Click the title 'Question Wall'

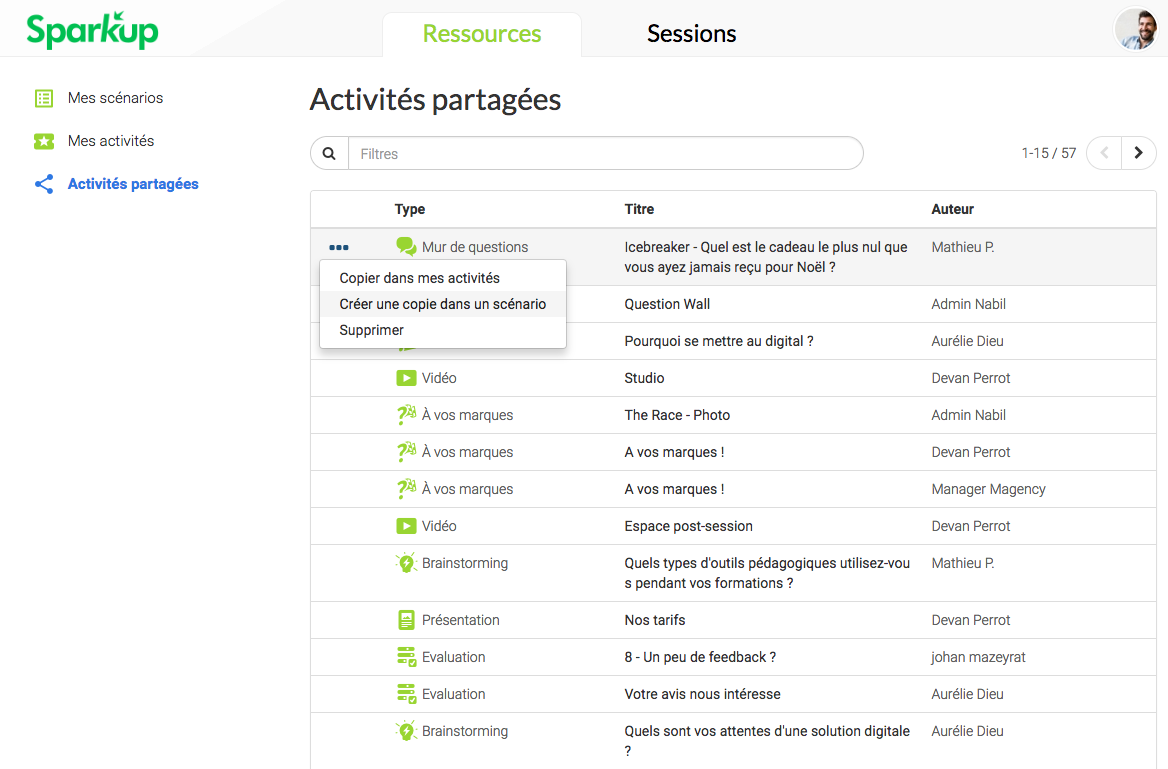667,304
